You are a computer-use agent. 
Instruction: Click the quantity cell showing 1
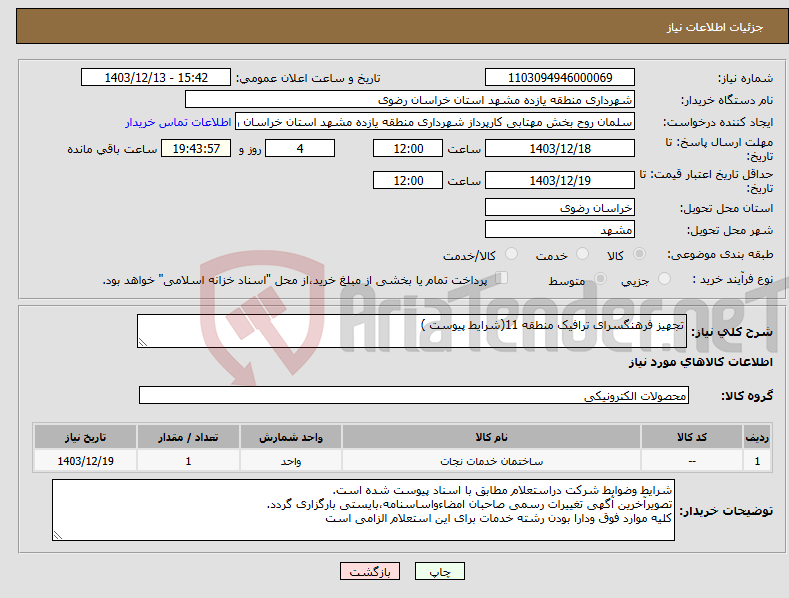coord(188,461)
